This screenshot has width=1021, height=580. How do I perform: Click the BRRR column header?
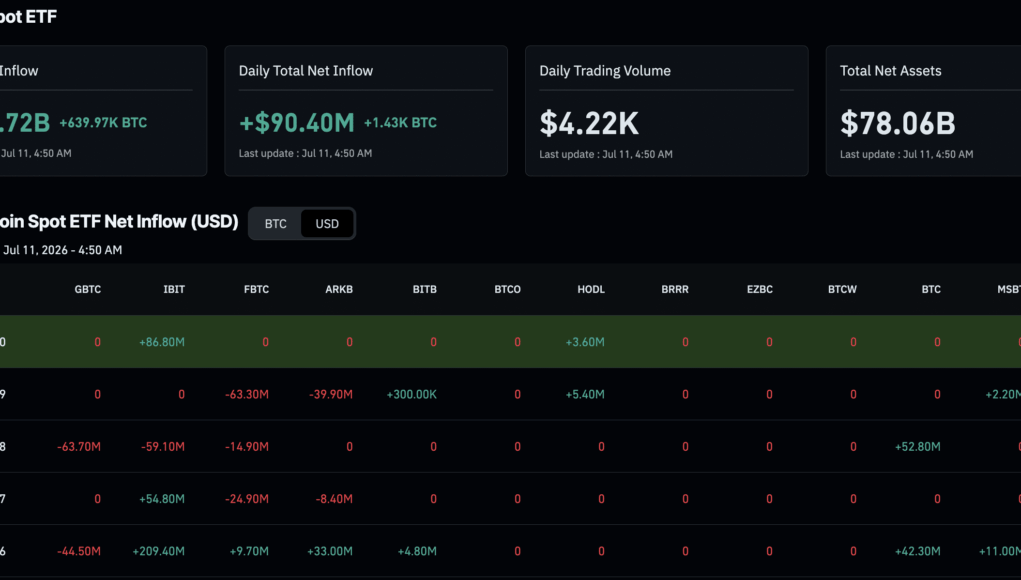(x=675, y=290)
